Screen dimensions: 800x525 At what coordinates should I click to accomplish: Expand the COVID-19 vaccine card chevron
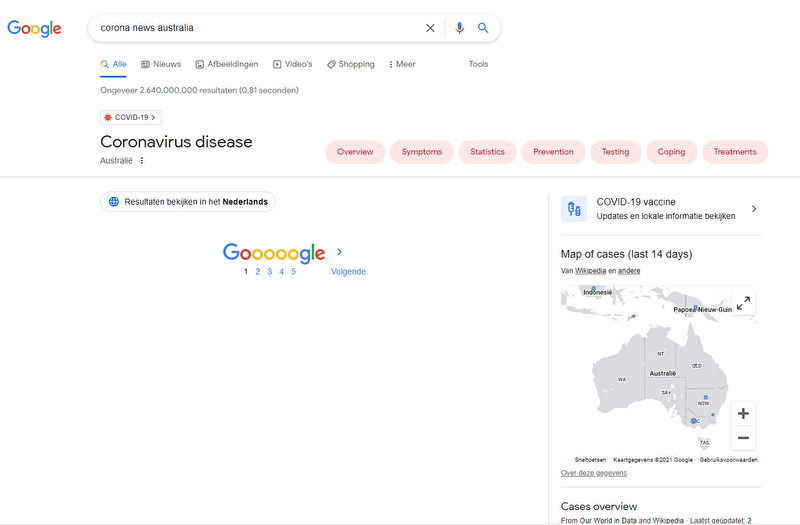click(x=754, y=209)
